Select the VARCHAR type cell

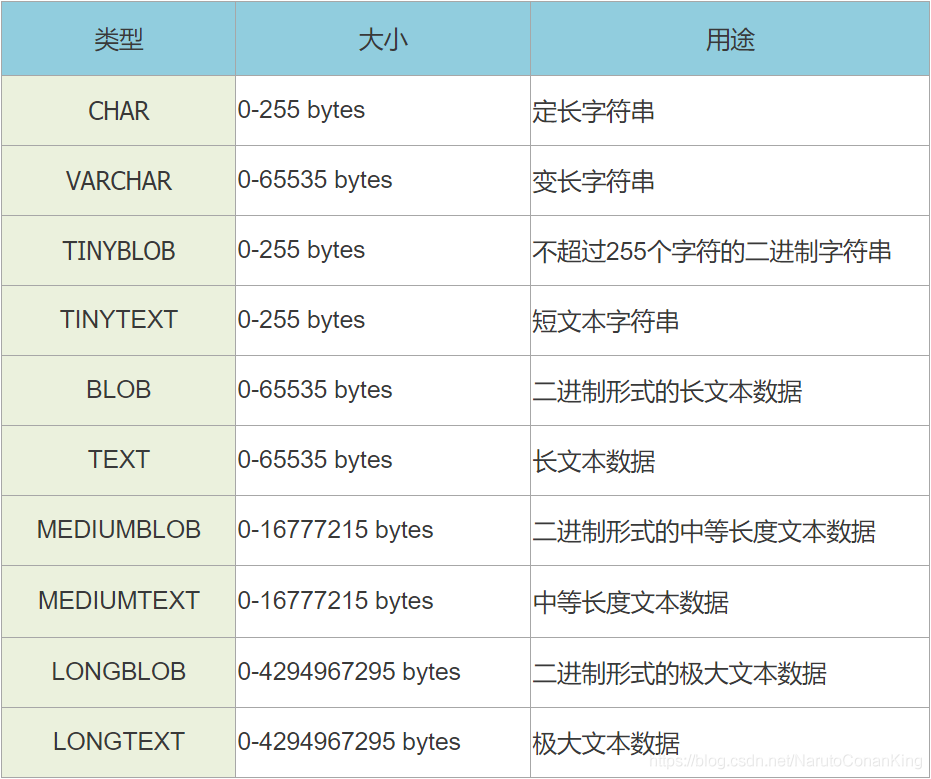click(x=119, y=181)
